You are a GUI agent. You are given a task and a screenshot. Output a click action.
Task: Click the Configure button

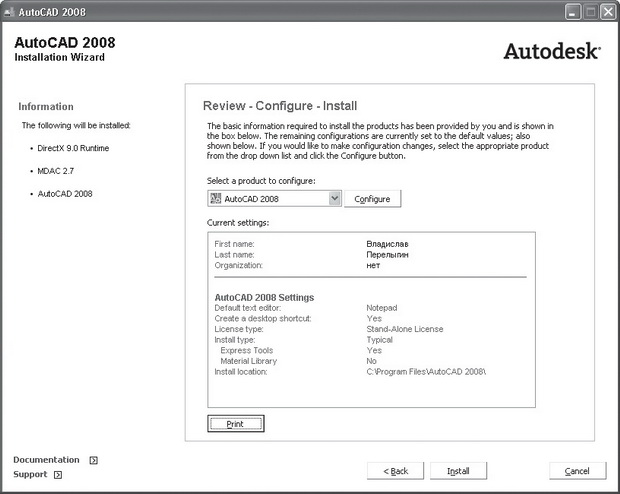tap(372, 199)
